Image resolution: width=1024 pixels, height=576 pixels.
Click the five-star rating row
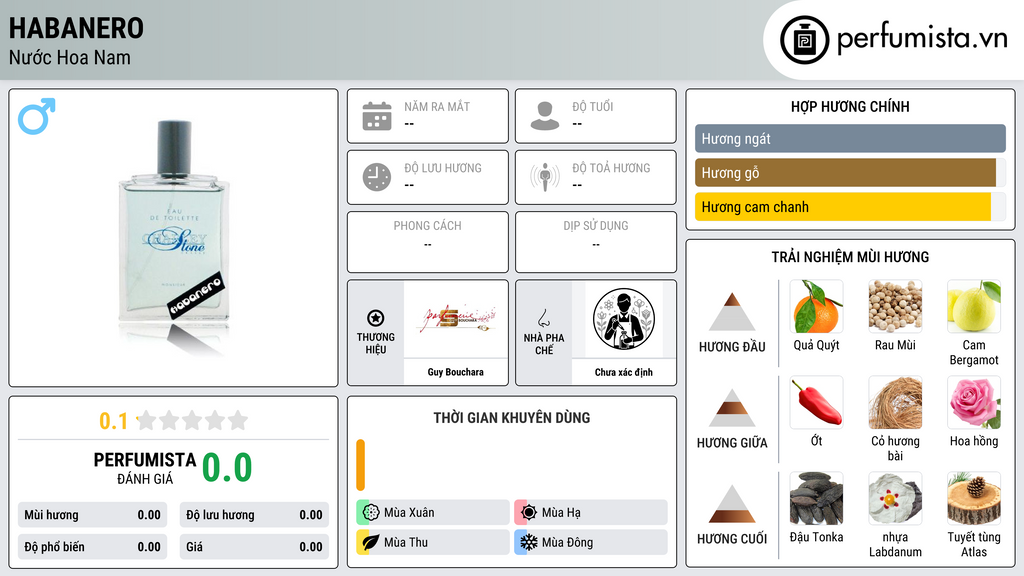(x=192, y=421)
